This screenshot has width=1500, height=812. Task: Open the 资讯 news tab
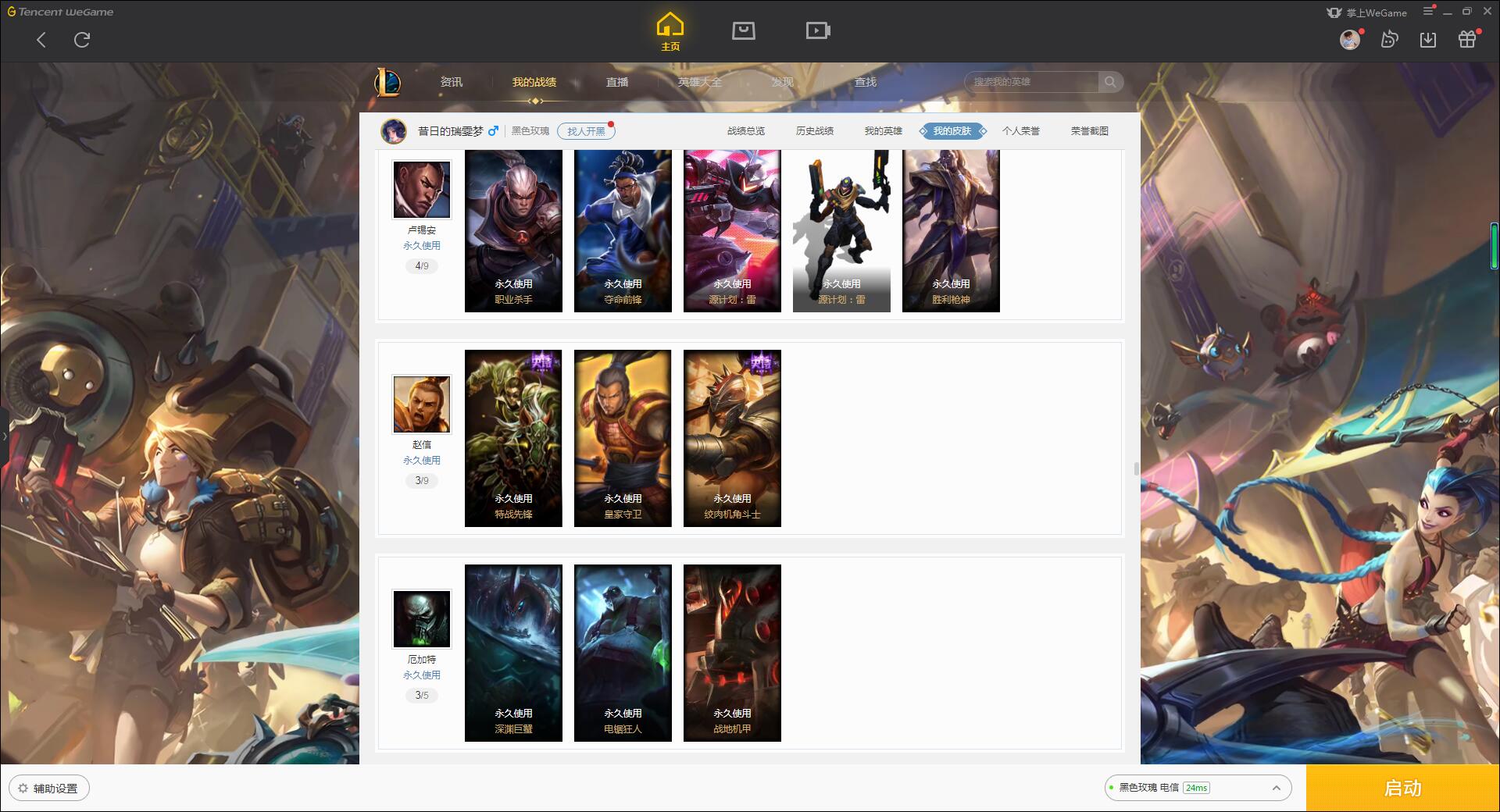tap(452, 82)
